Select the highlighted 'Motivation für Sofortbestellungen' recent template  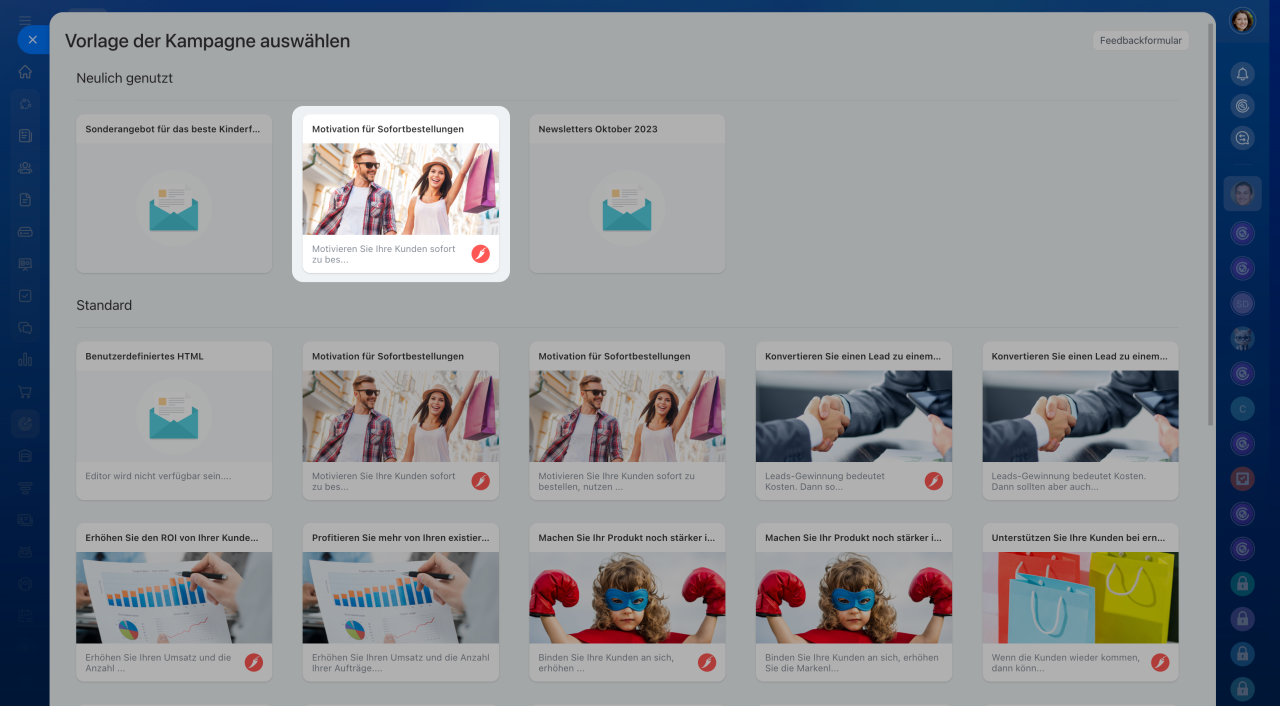pyautogui.click(x=401, y=193)
